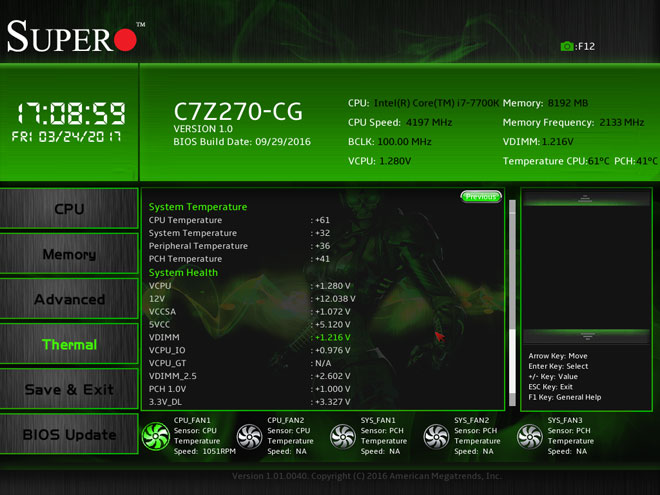The image size is (660, 495).
Task: Click the SYS_FAN1 label
Action: click(x=378, y=420)
